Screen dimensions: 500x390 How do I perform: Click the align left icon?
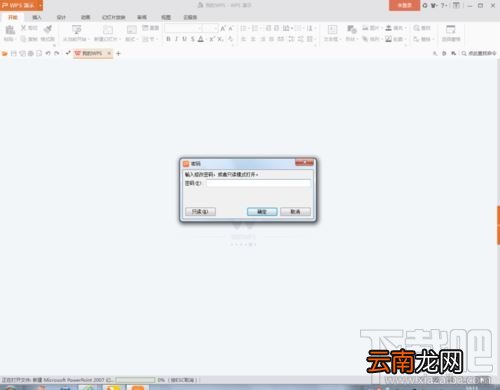point(243,39)
